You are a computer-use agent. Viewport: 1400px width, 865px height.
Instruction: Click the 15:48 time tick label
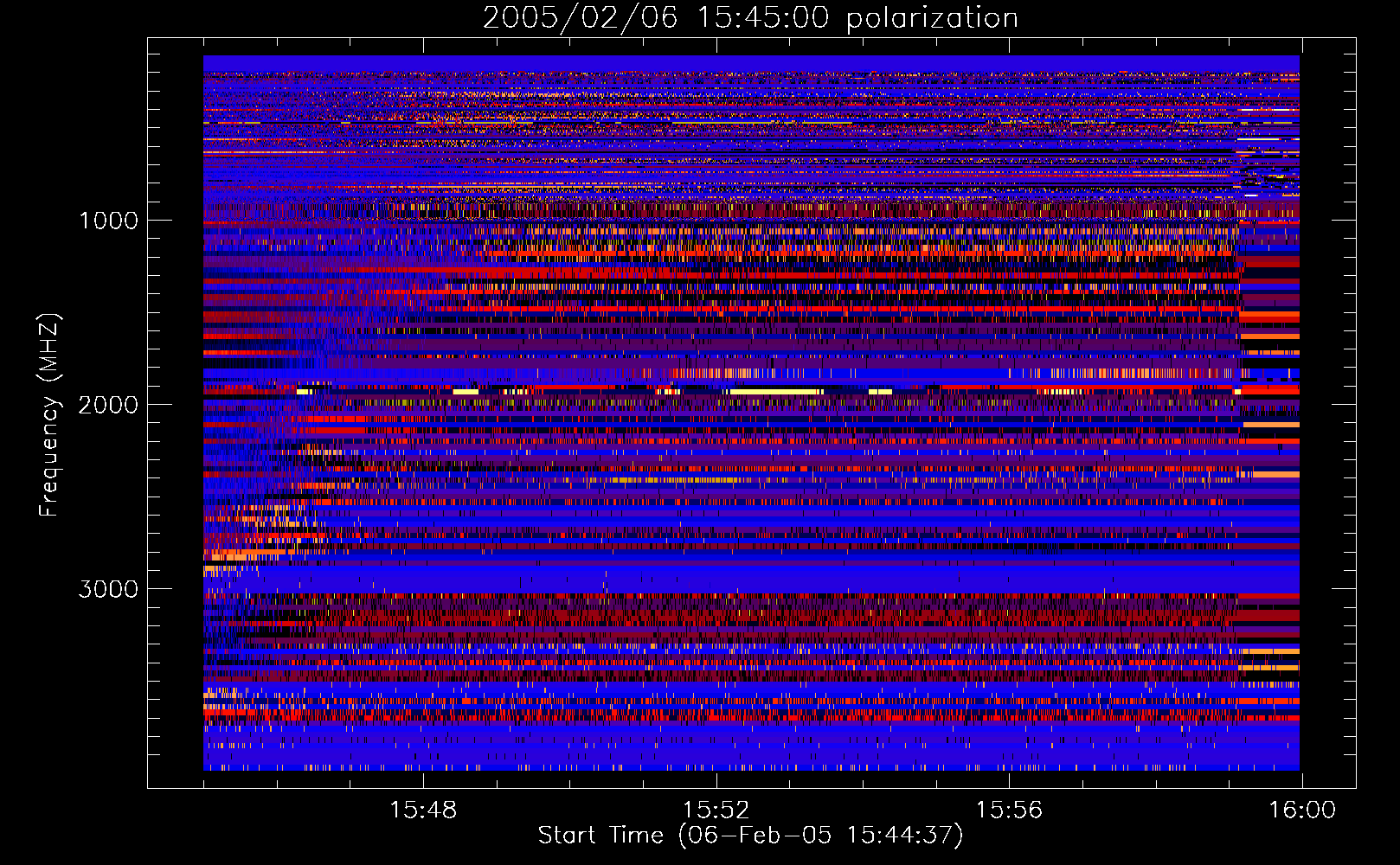[x=423, y=811]
